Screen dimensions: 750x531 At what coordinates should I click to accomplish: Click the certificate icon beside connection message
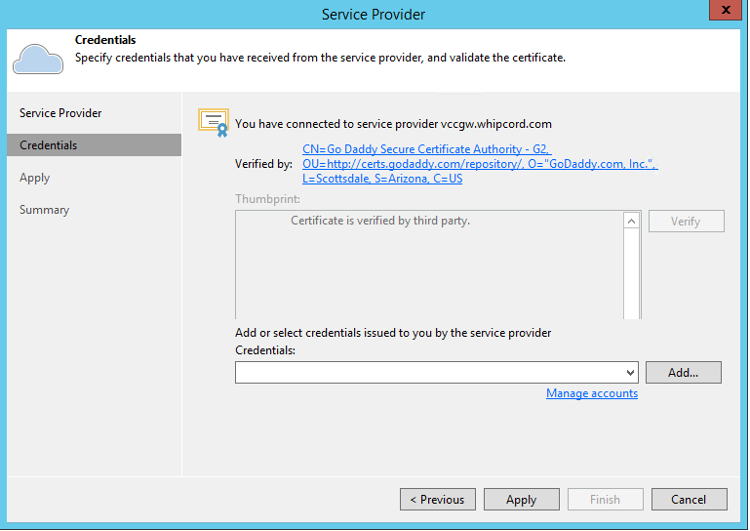(213, 122)
